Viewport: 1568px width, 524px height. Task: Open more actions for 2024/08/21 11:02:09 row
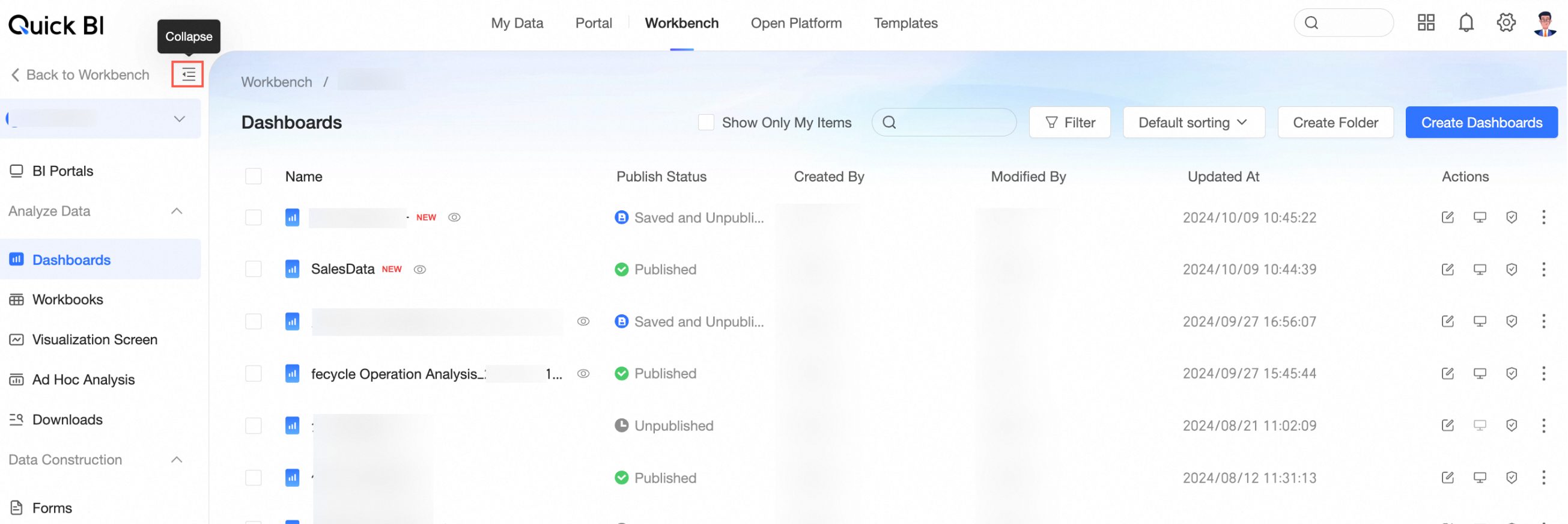[1543, 425]
